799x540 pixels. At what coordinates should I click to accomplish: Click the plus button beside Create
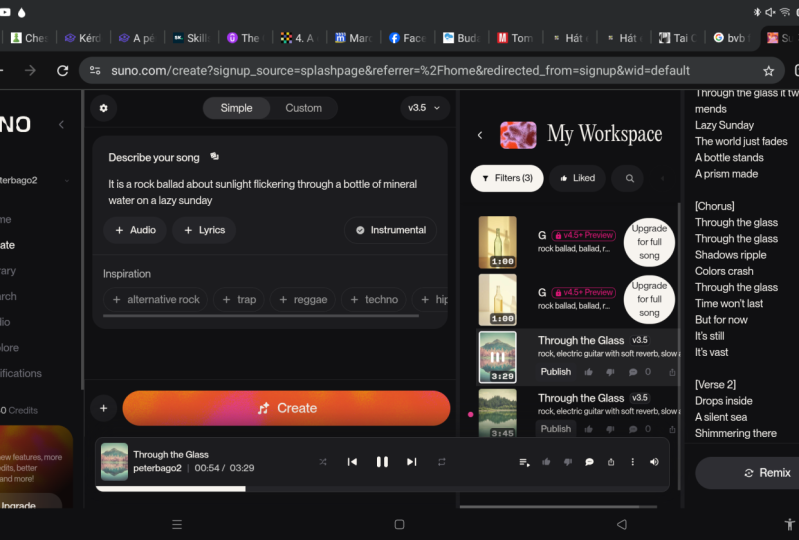[x=103, y=408]
